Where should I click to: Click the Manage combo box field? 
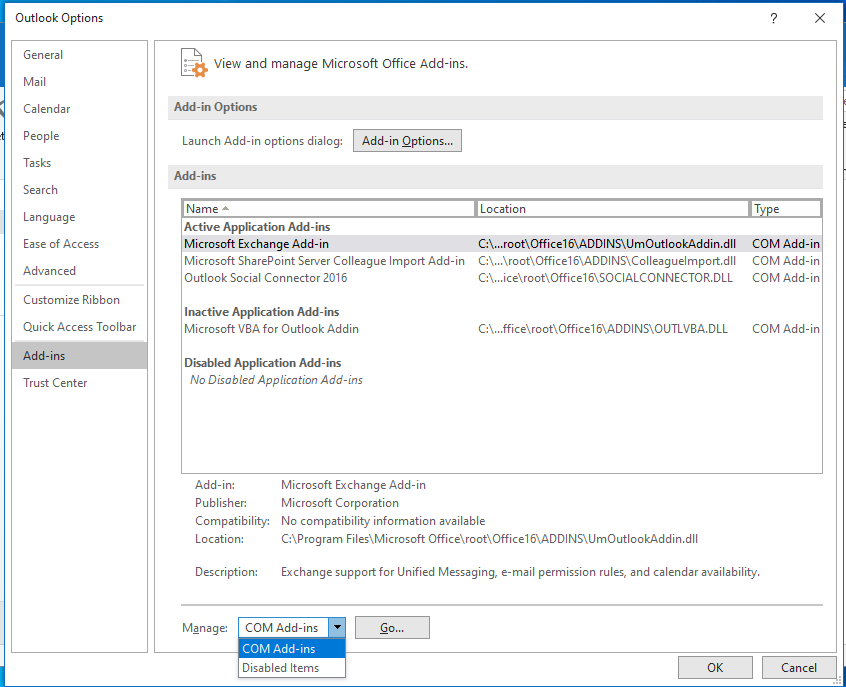coord(291,628)
